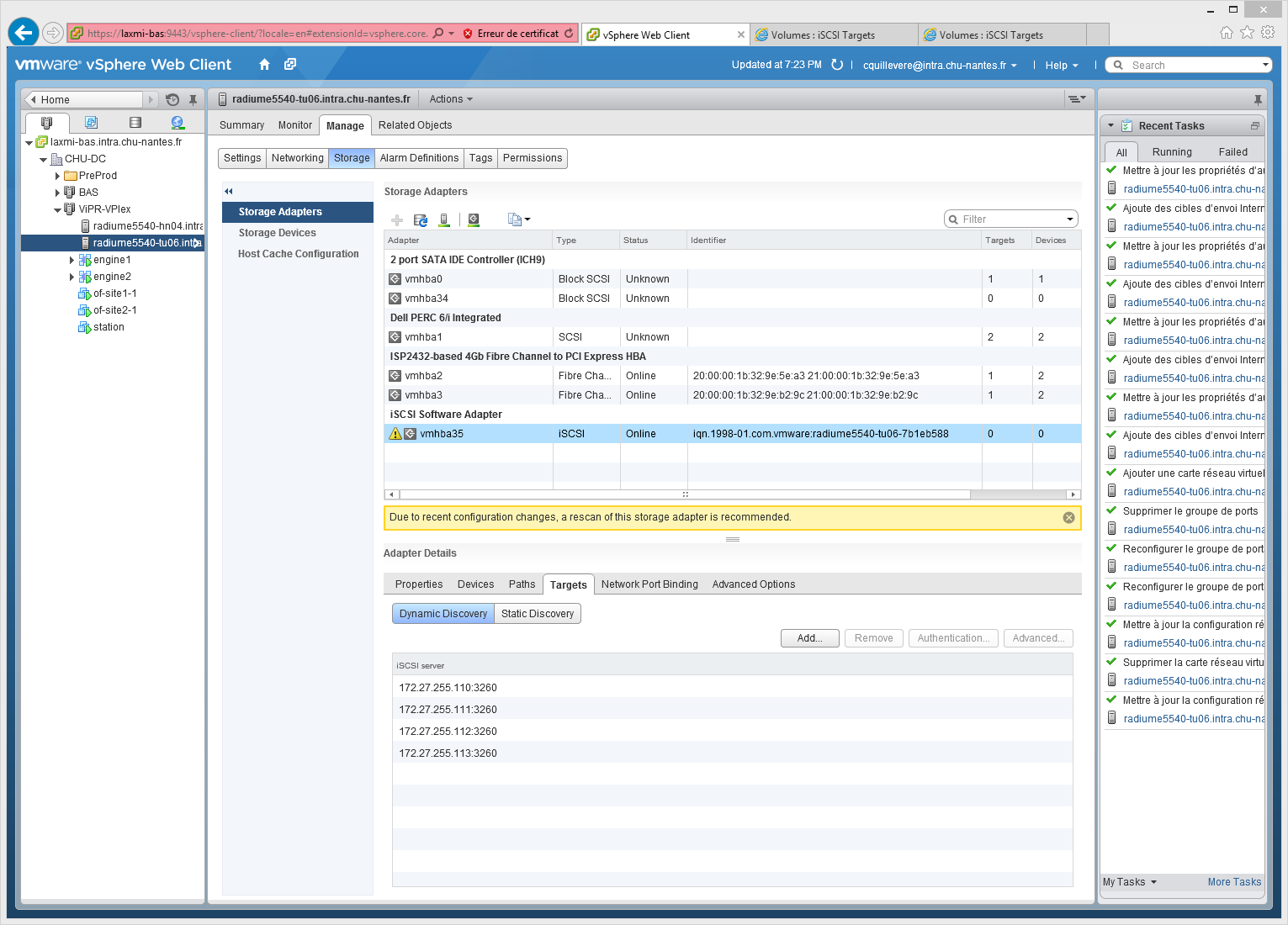Open the Storage view icon in navigator
The width and height of the screenshot is (1288, 925).
(135, 123)
